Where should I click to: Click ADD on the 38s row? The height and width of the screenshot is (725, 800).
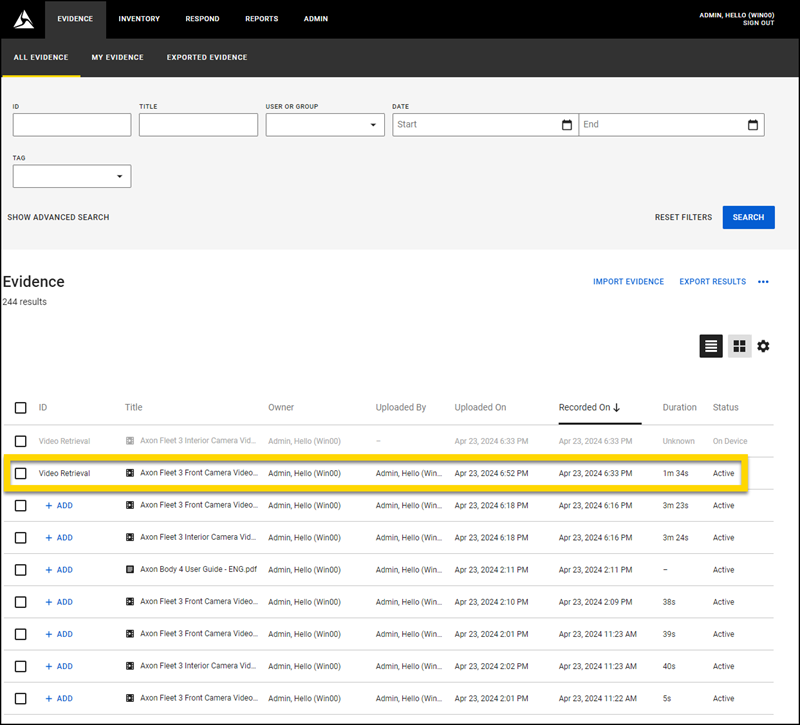59,602
